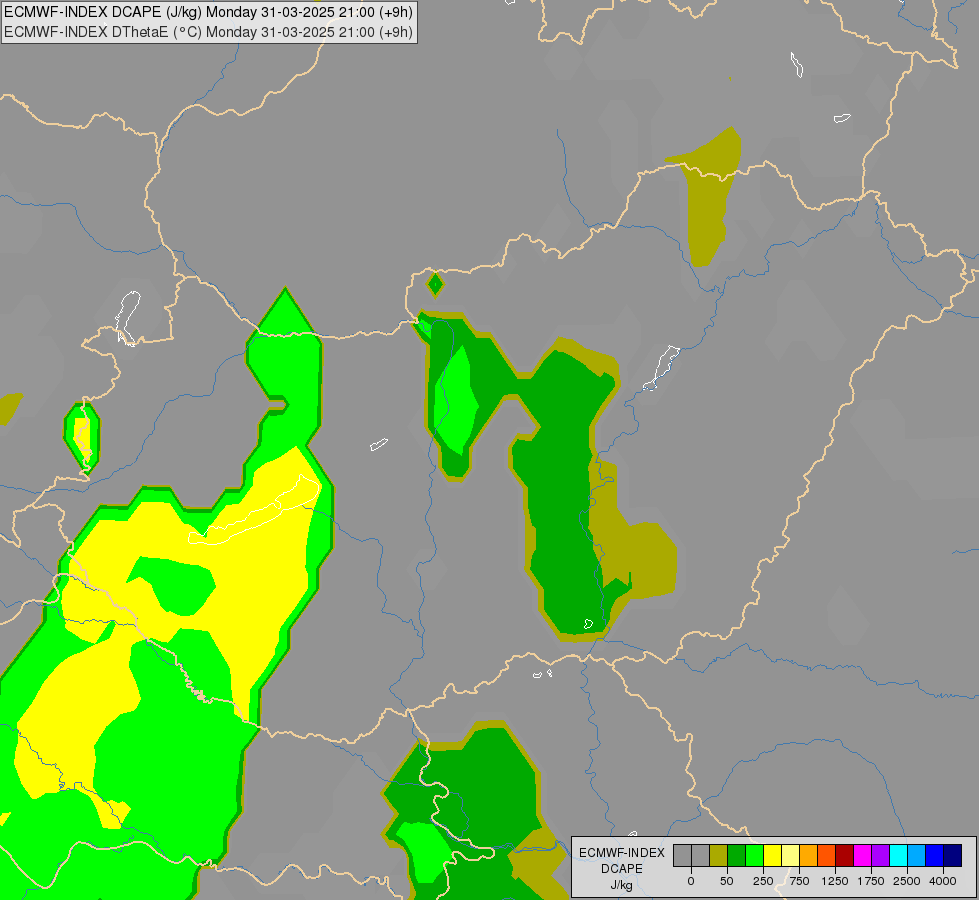Select the pale yellow legend swatch
Viewport: 979px width, 900px height.
(x=790, y=856)
